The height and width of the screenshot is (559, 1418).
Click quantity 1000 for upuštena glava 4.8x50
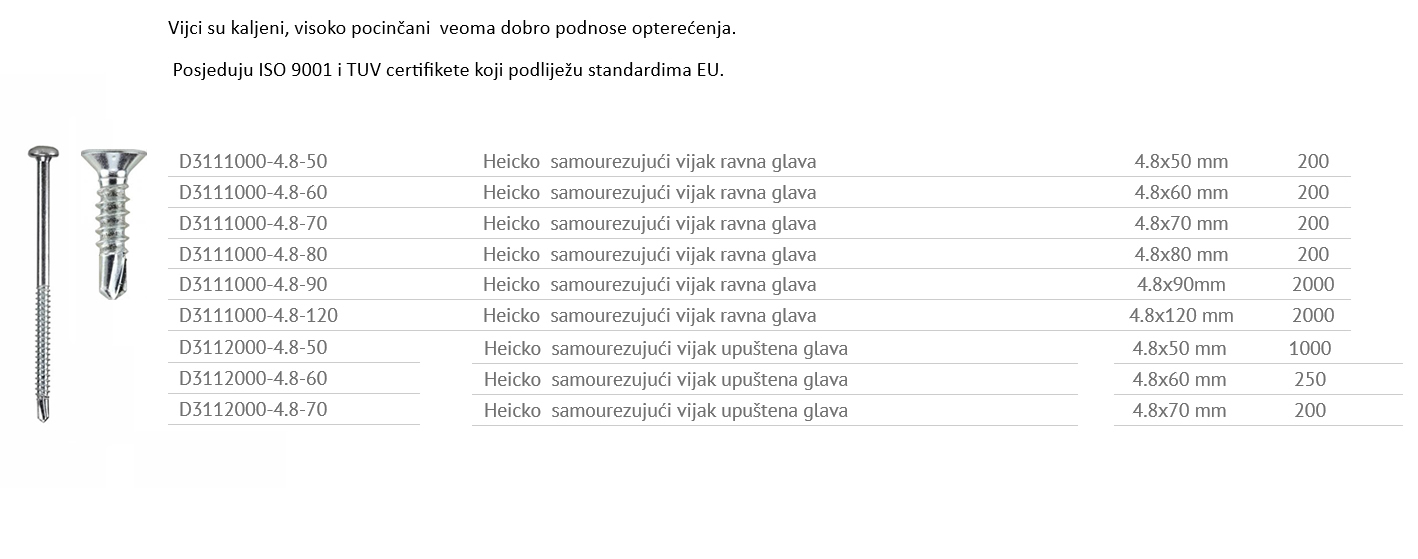point(1311,348)
